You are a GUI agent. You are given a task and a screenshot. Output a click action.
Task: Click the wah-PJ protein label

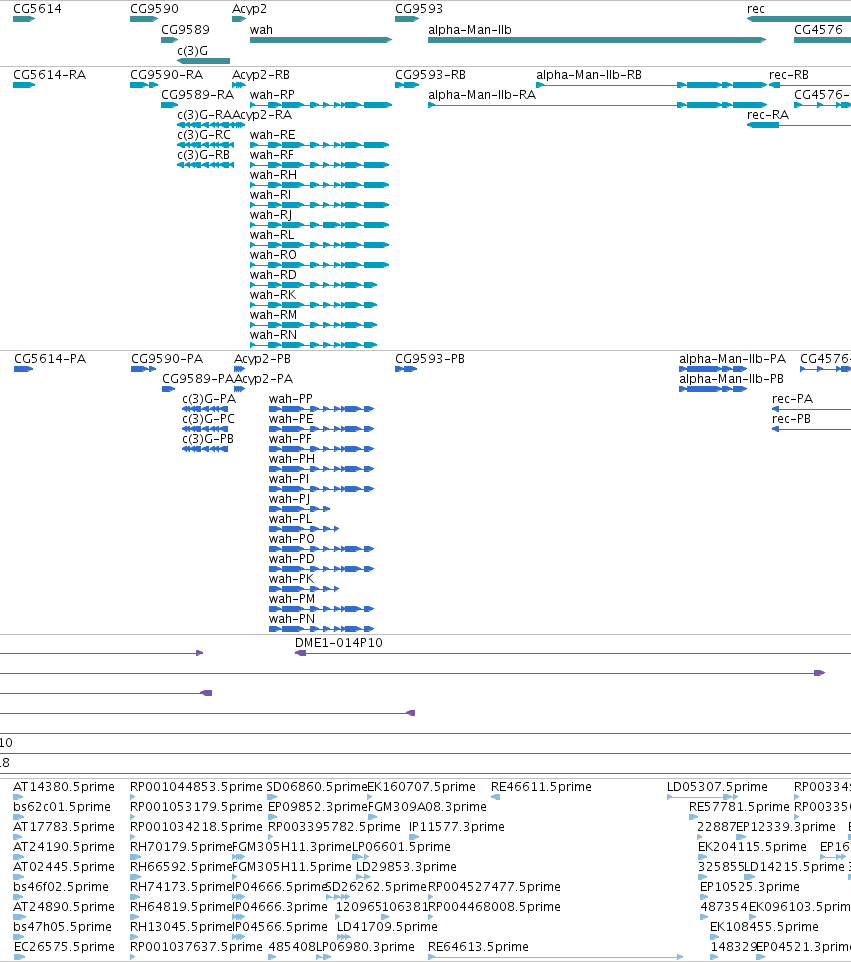290,499
